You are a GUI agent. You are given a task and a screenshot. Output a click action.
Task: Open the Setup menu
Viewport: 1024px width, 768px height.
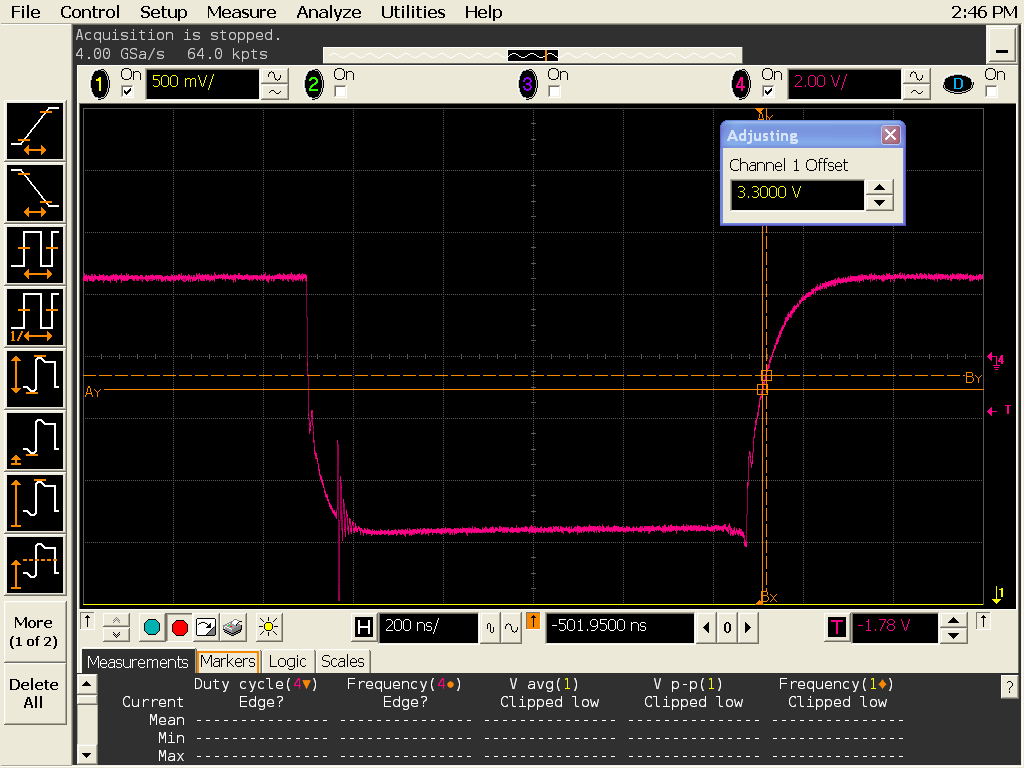[x=163, y=12]
